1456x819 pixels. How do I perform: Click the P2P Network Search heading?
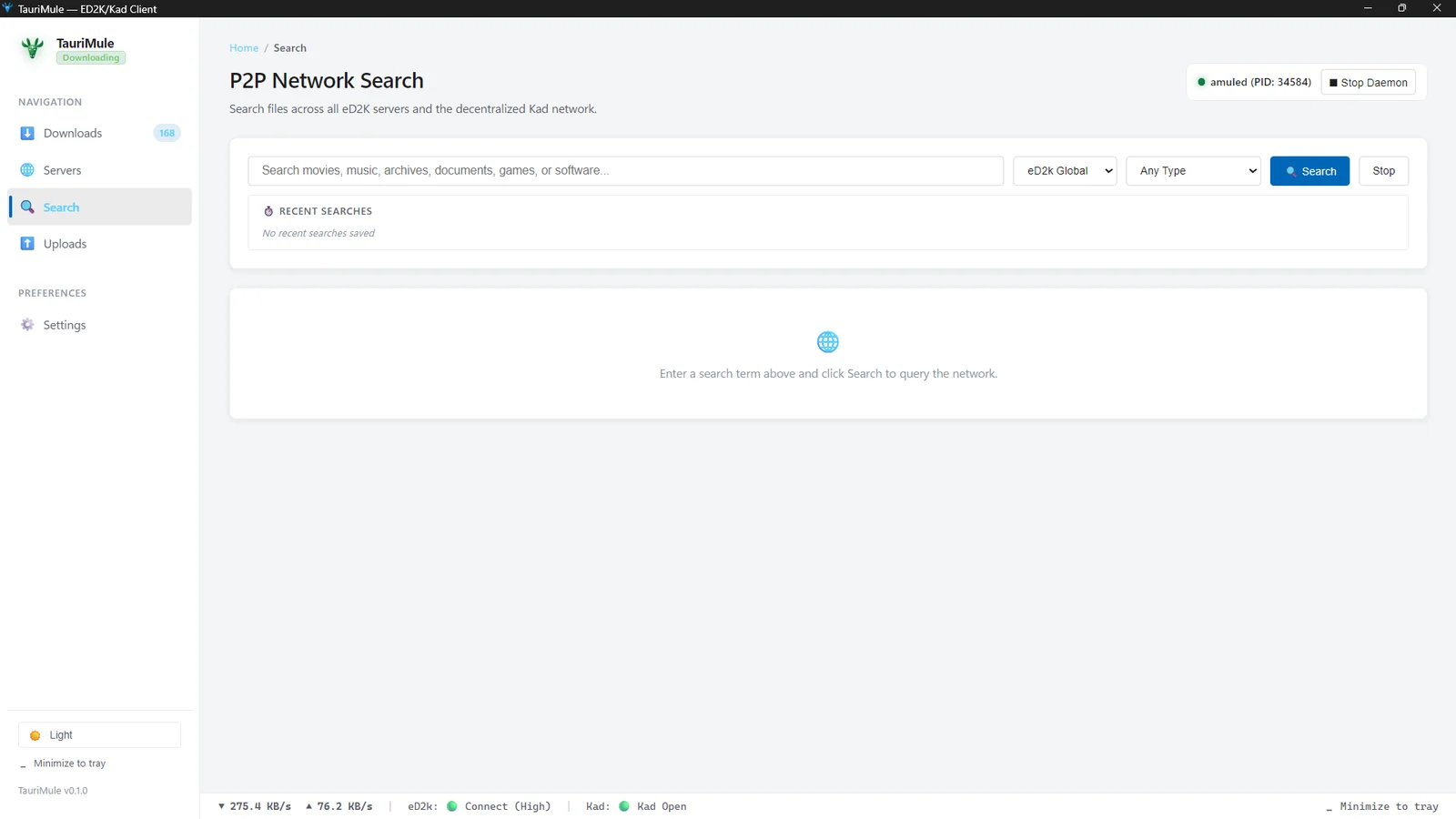(x=327, y=80)
